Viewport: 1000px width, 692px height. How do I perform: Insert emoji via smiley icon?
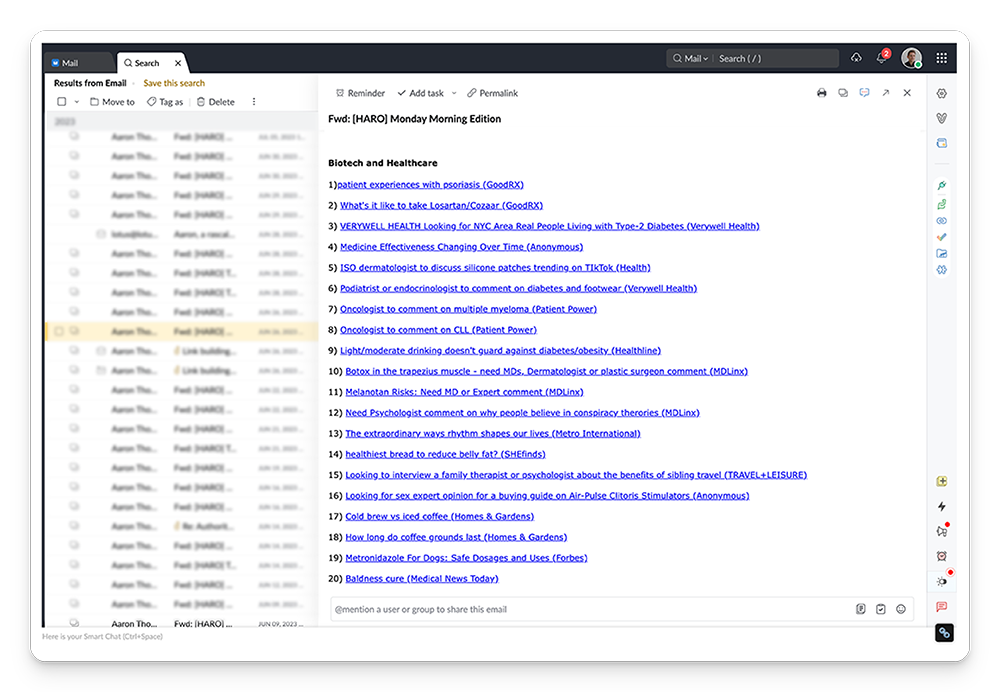tap(901, 609)
